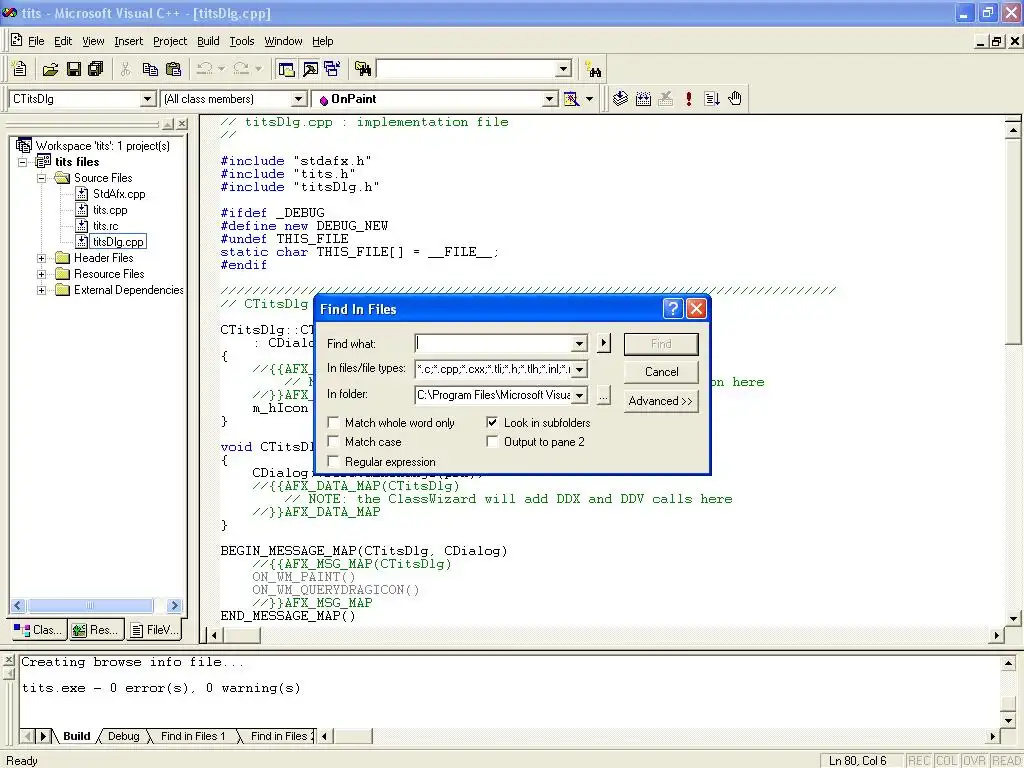Click the workspace pane horizontal scrollbar thumb

coord(90,605)
